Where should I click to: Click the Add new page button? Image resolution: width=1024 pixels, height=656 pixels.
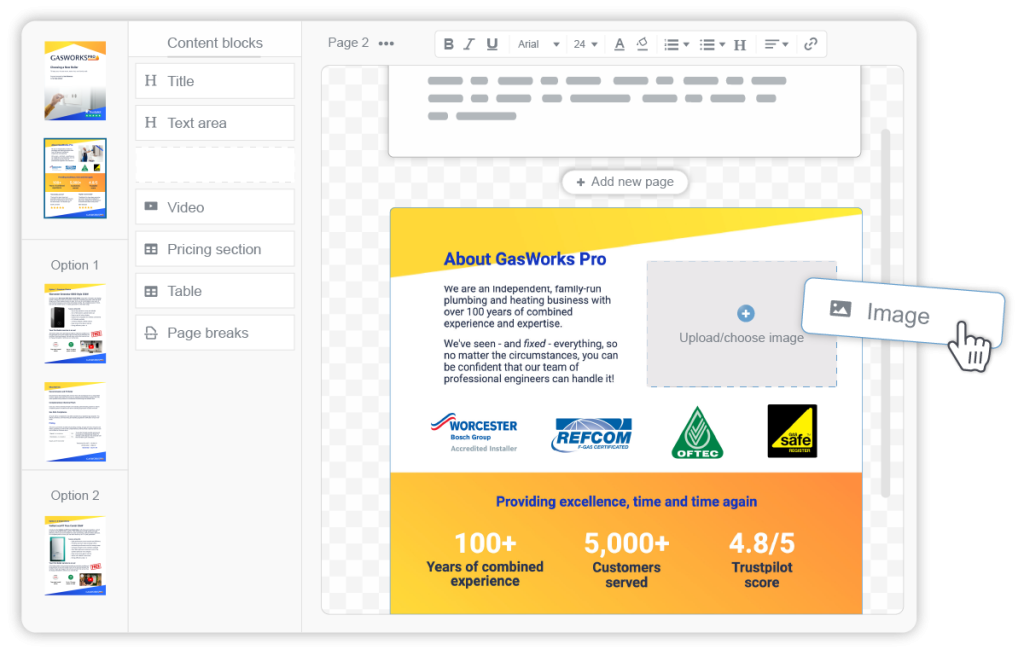[x=625, y=182]
